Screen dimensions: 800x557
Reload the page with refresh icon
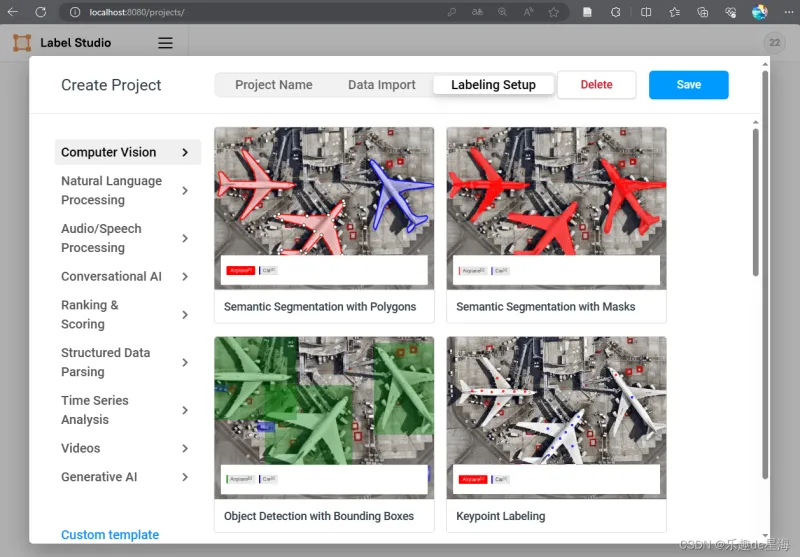point(40,12)
